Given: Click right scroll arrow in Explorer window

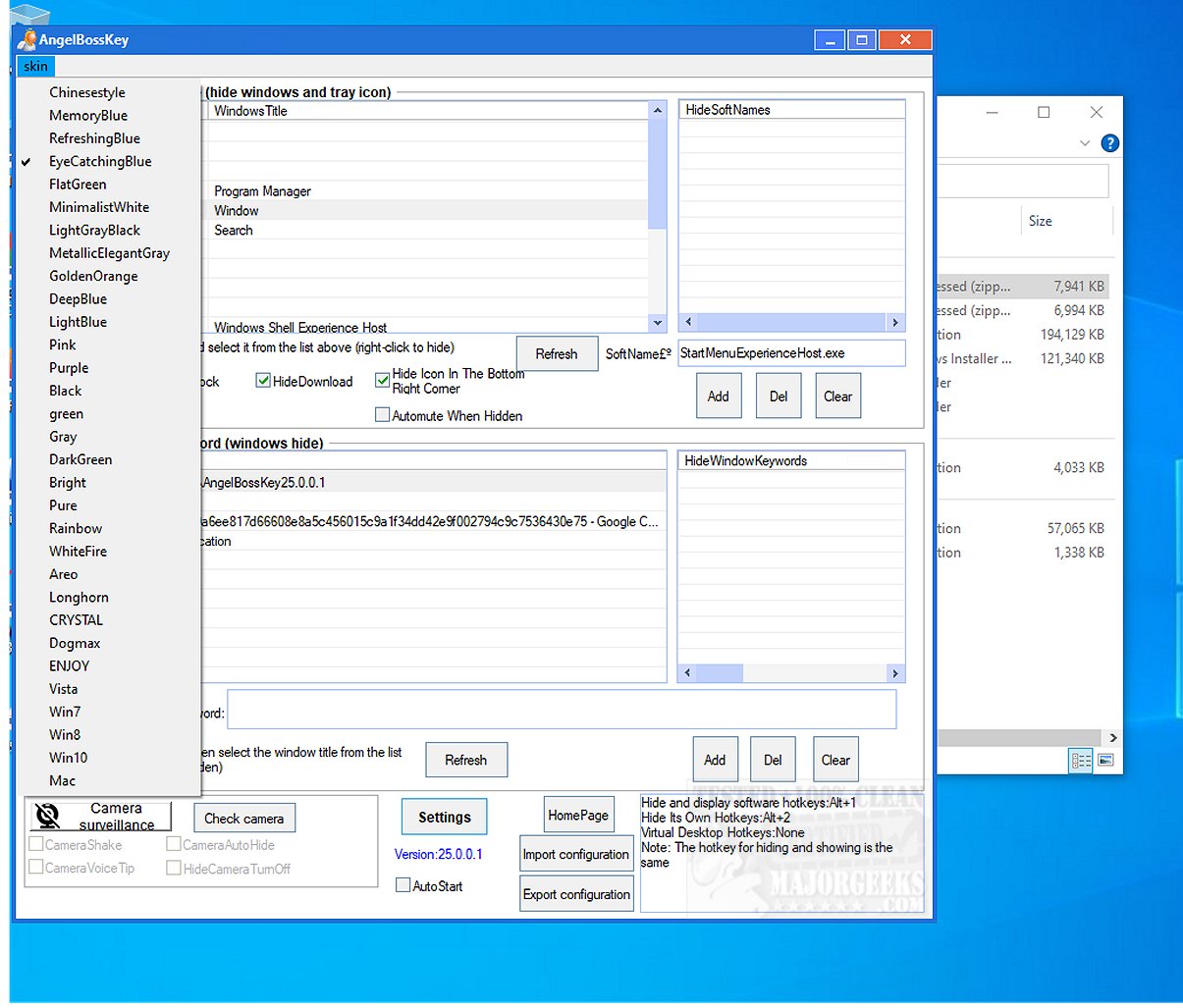Looking at the screenshot, I should [x=1113, y=738].
